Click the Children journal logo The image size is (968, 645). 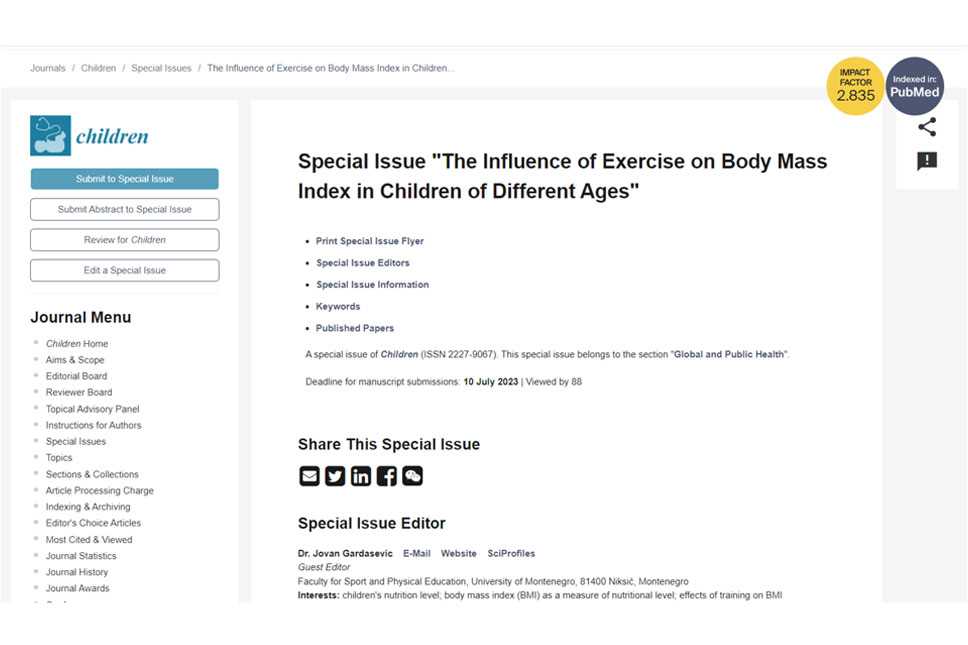[90, 135]
